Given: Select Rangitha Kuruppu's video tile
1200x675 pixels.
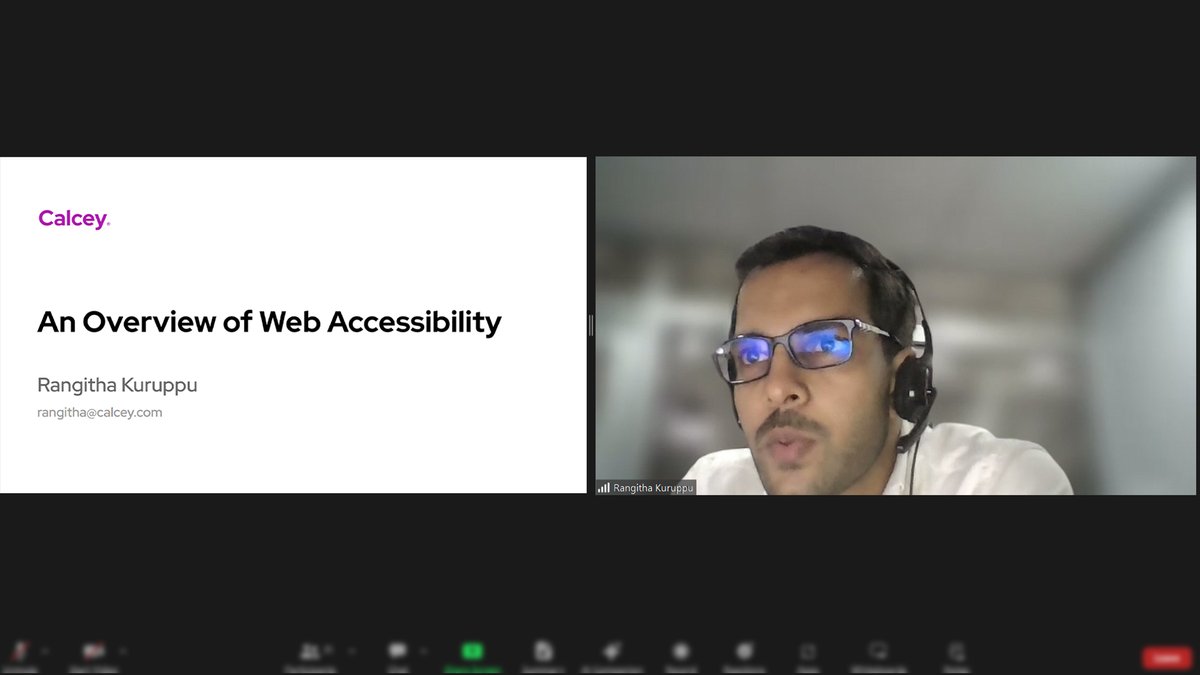Looking at the screenshot, I should [895, 325].
